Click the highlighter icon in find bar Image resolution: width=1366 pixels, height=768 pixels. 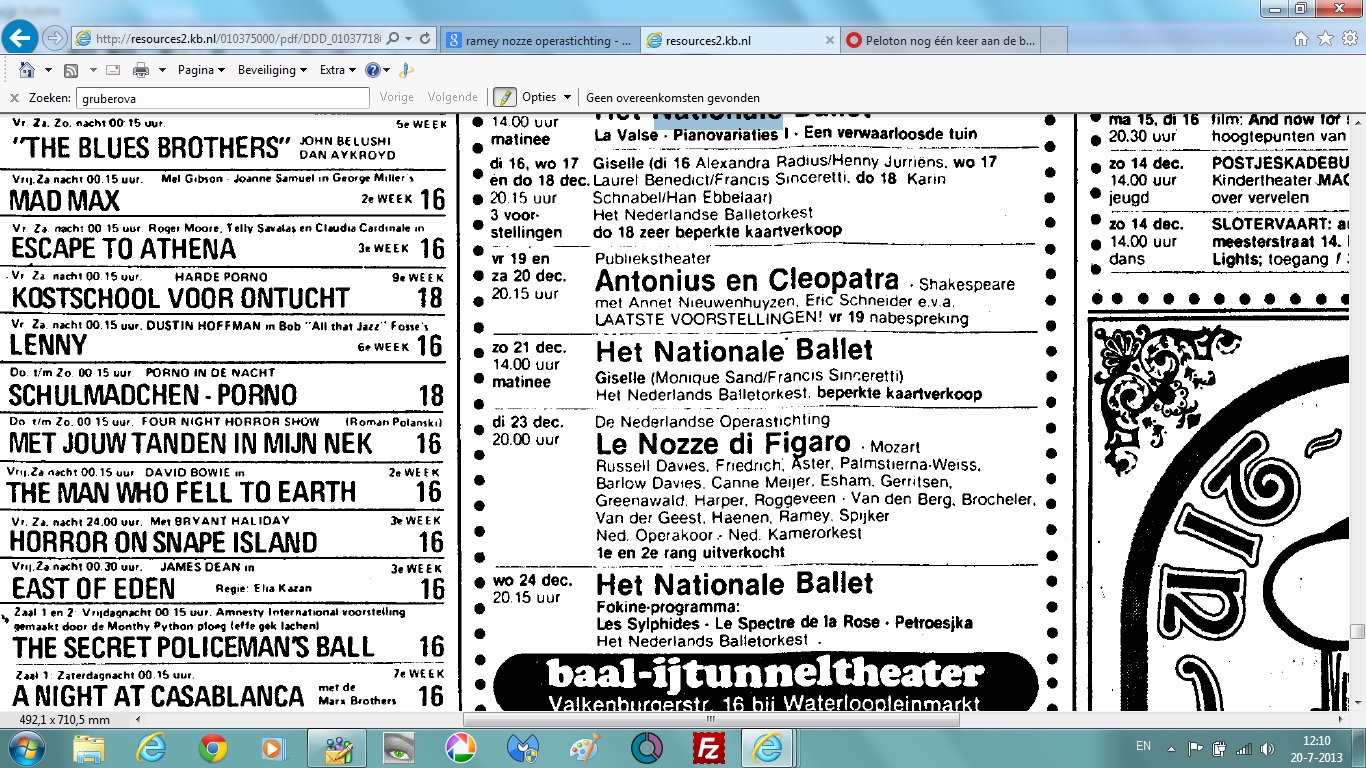pos(504,97)
